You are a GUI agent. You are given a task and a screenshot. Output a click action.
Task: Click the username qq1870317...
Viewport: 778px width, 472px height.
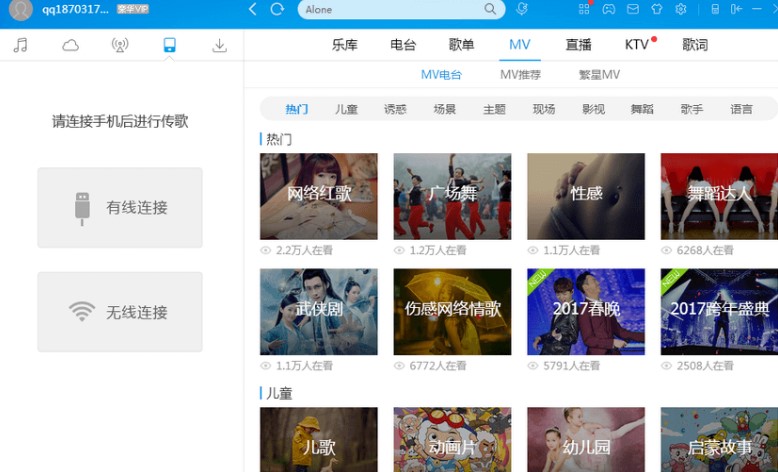75,9
